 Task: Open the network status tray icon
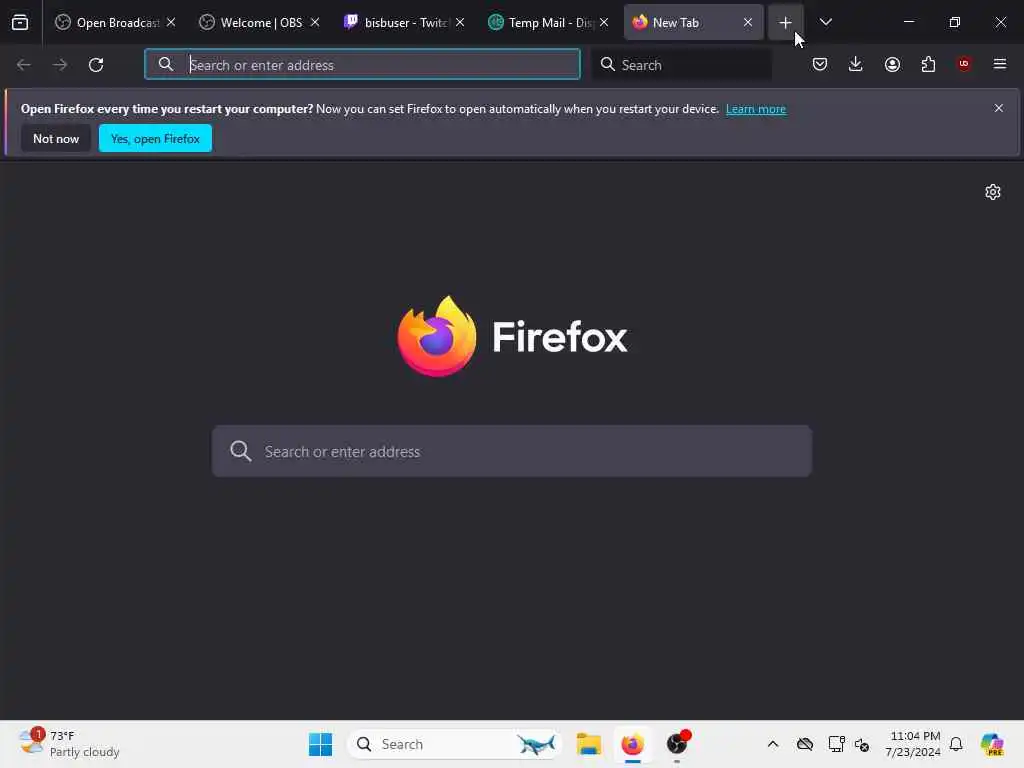(x=836, y=744)
